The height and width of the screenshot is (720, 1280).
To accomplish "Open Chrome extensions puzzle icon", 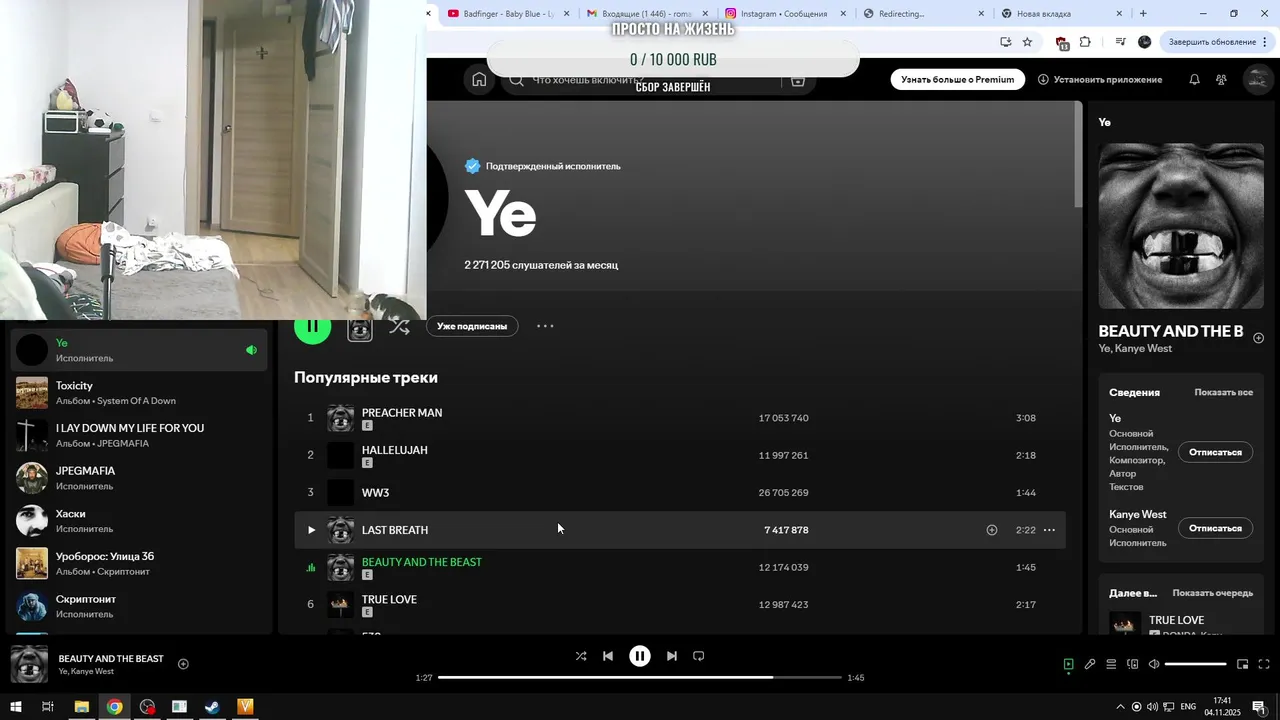I will tap(1085, 42).
